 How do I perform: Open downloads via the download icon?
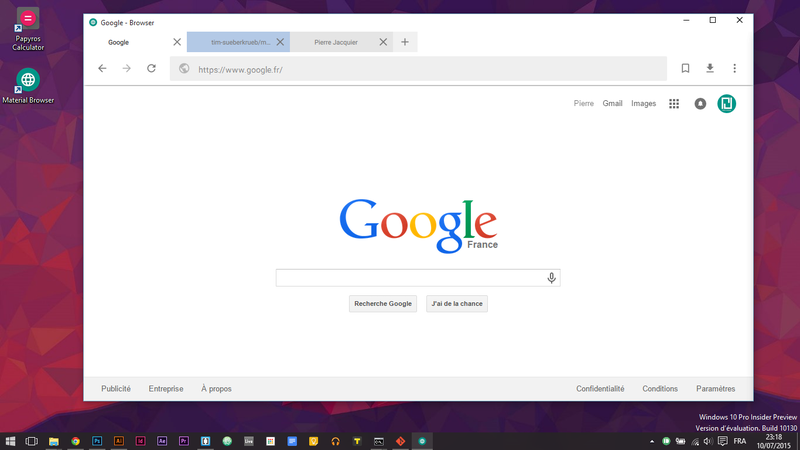710,68
